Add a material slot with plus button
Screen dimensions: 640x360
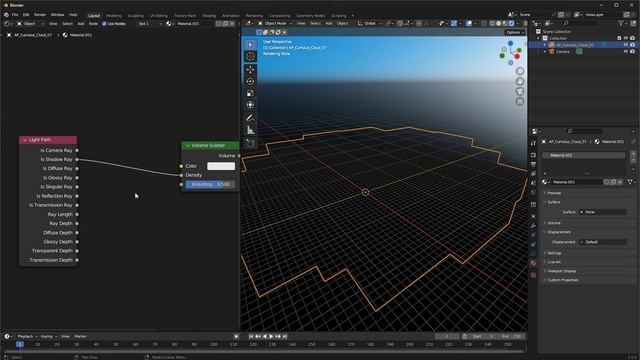633,154
